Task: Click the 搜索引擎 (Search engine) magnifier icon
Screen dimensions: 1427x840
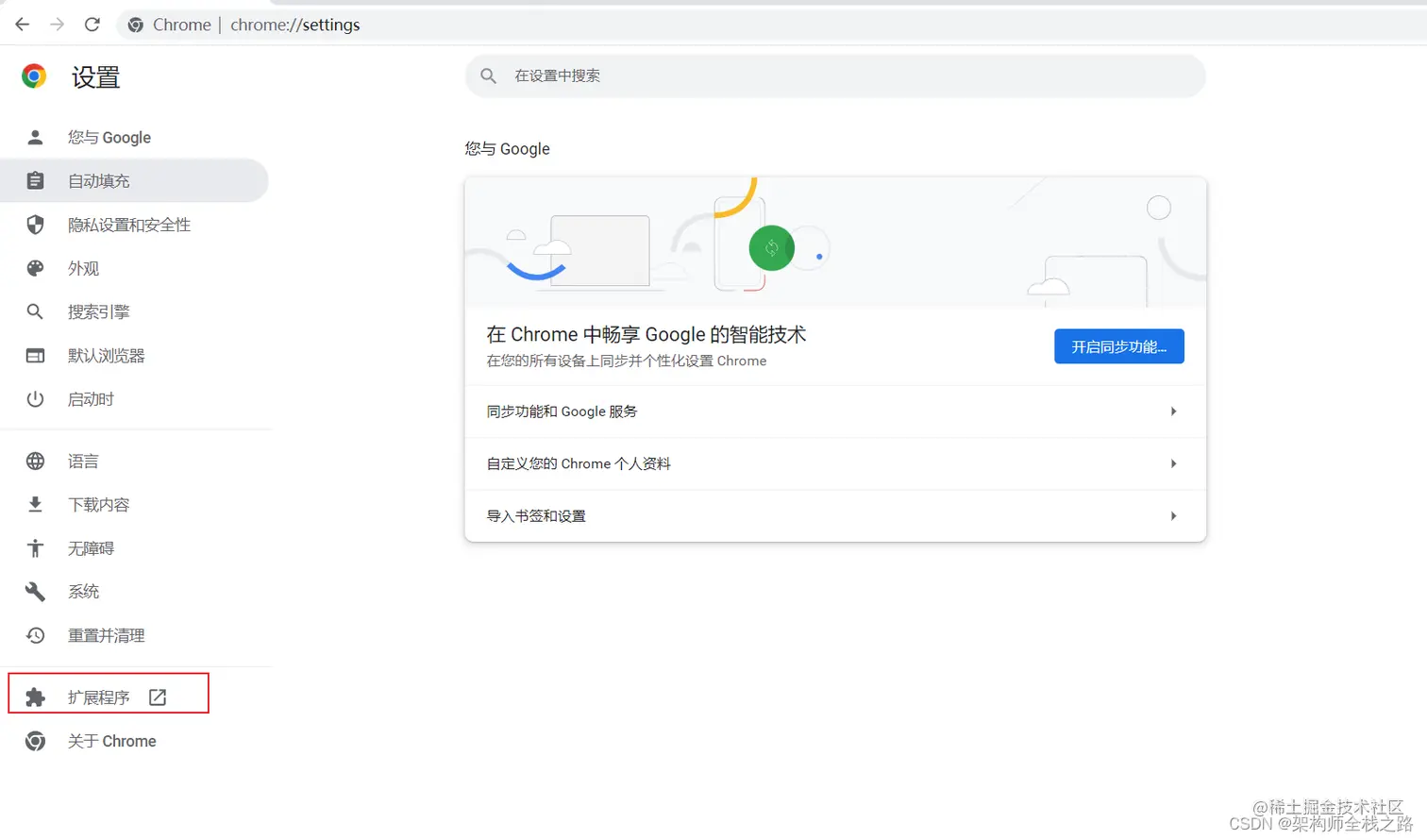Action: pos(35,311)
